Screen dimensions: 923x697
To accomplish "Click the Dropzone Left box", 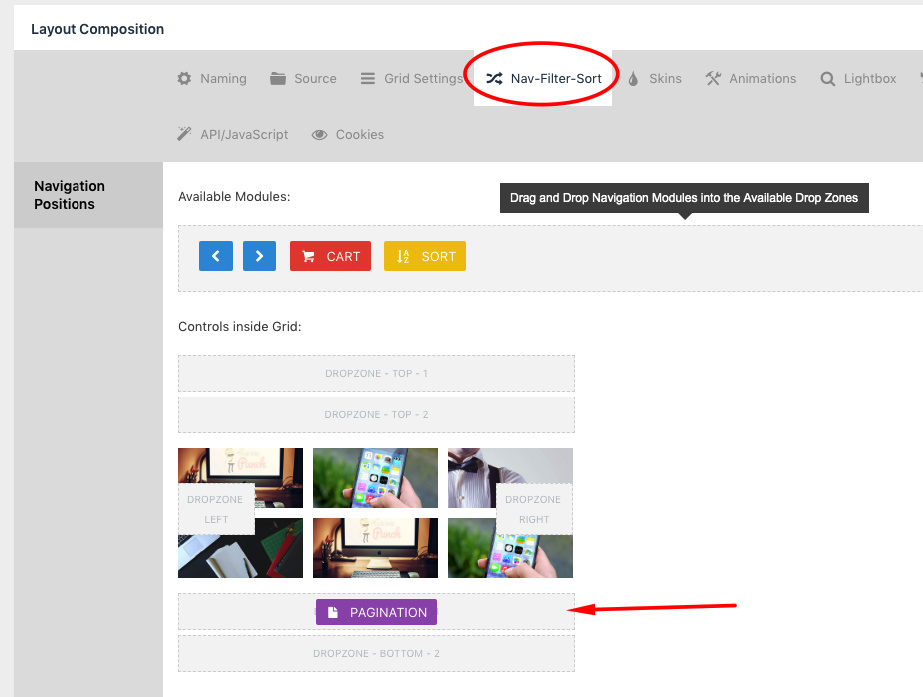I will click(x=216, y=509).
